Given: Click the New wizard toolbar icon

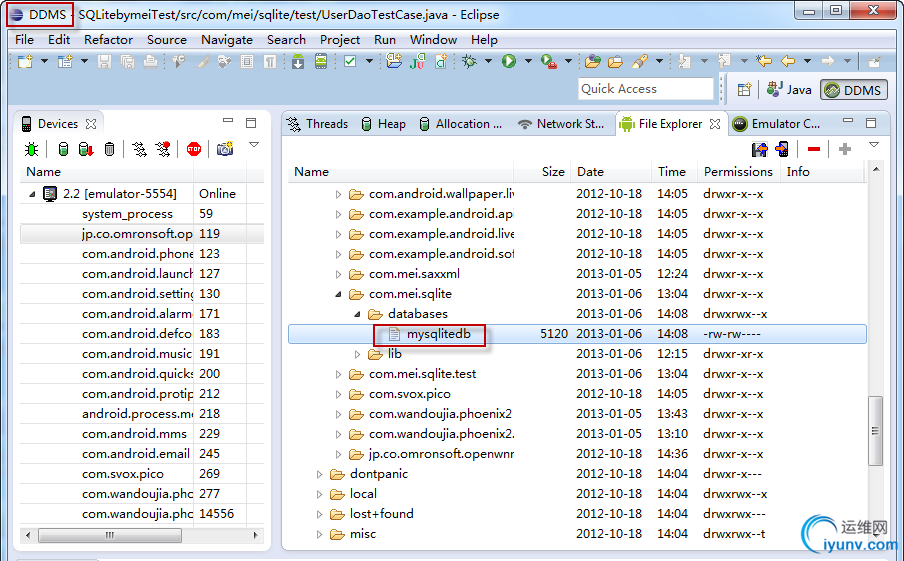Looking at the screenshot, I should pyautogui.click(x=25, y=61).
